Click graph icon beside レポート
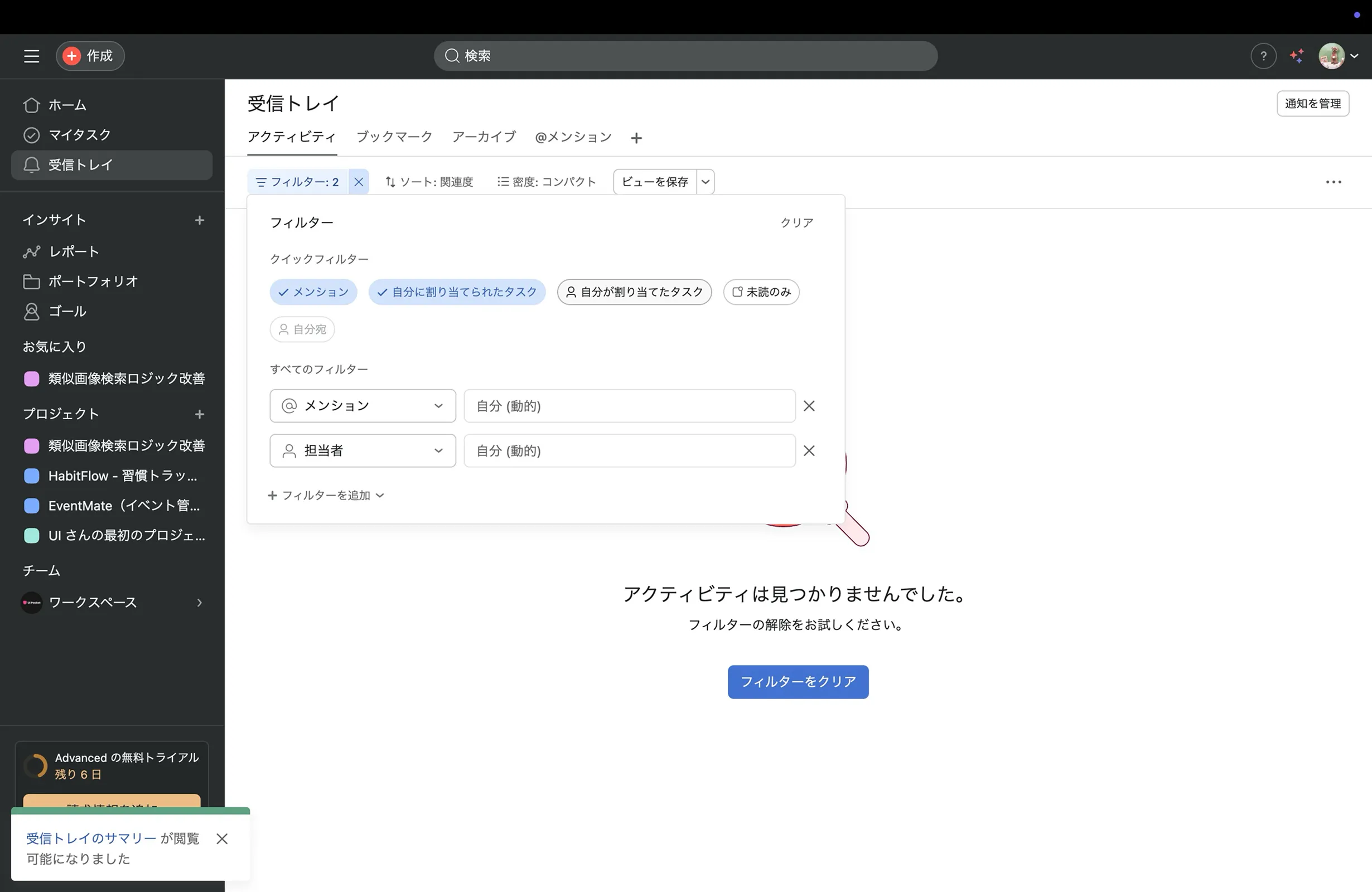Viewport: 1372px width, 892px height. tap(32, 252)
